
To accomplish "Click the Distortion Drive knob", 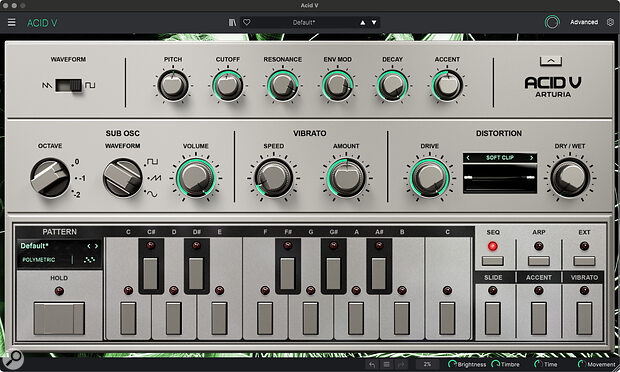I will [430, 178].
